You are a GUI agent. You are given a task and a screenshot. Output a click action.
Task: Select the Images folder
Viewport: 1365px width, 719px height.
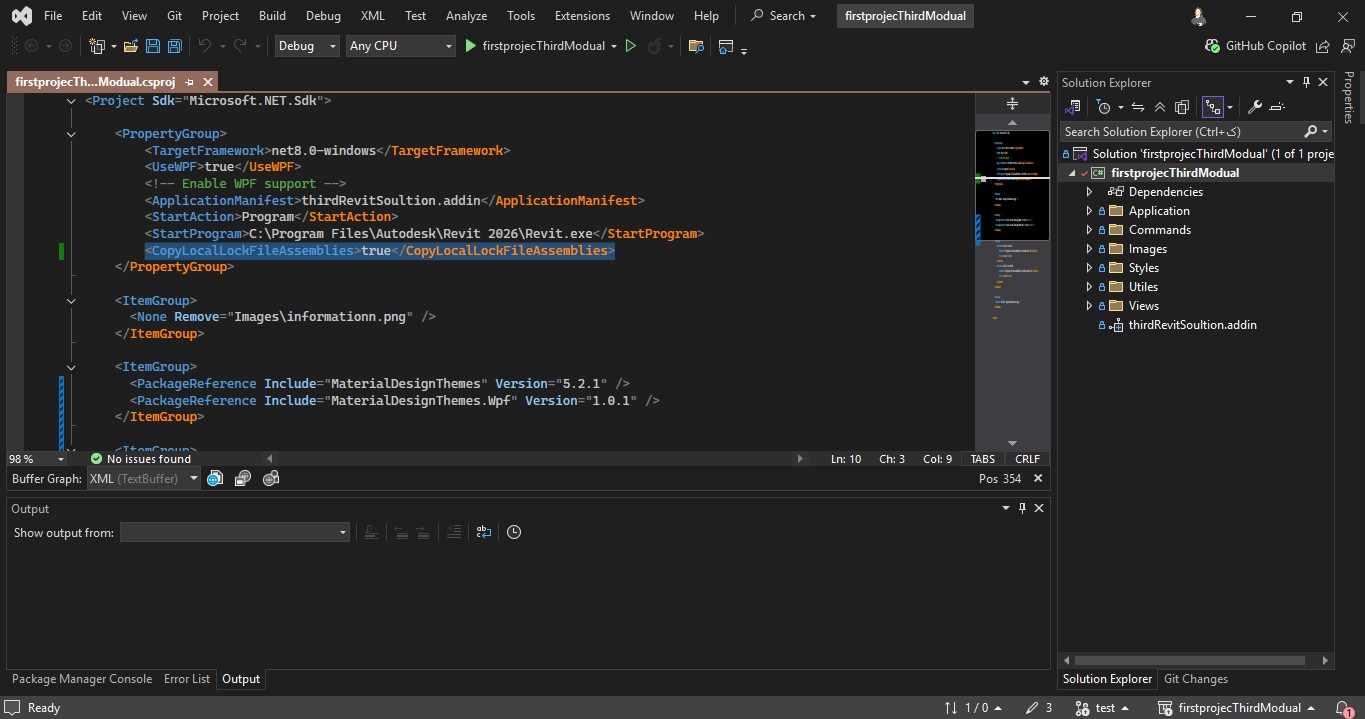(x=1148, y=249)
